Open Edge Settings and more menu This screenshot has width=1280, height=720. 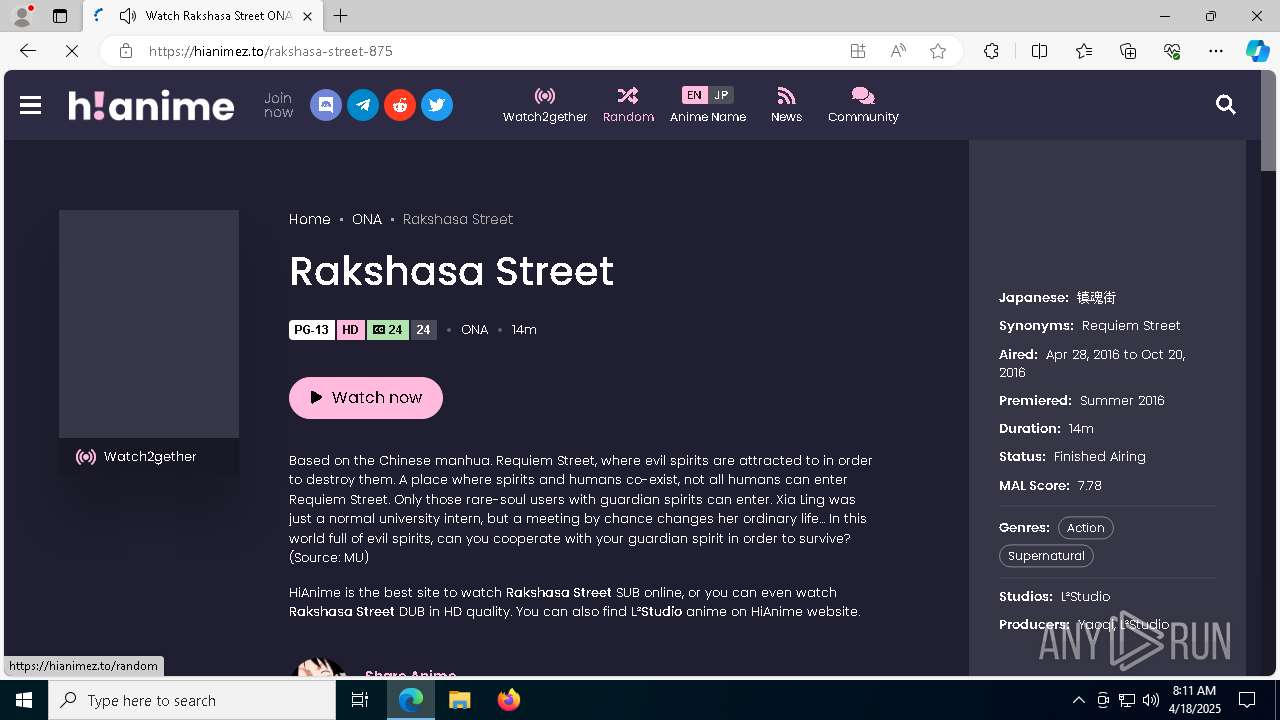1216,51
